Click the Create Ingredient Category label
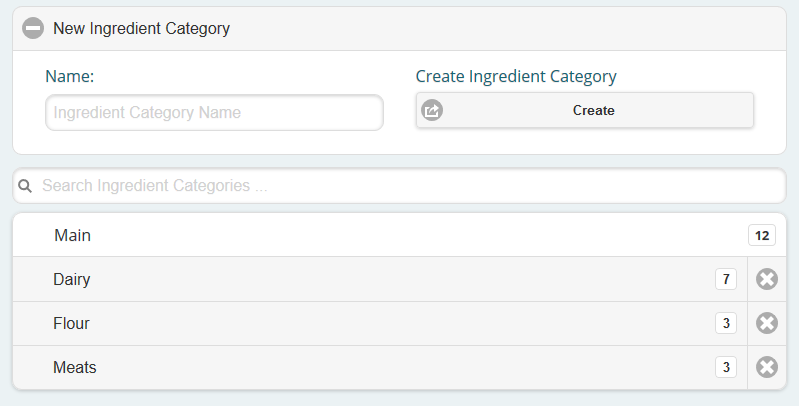The height and width of the screenshot is (406, 799). tap(516, 76)
